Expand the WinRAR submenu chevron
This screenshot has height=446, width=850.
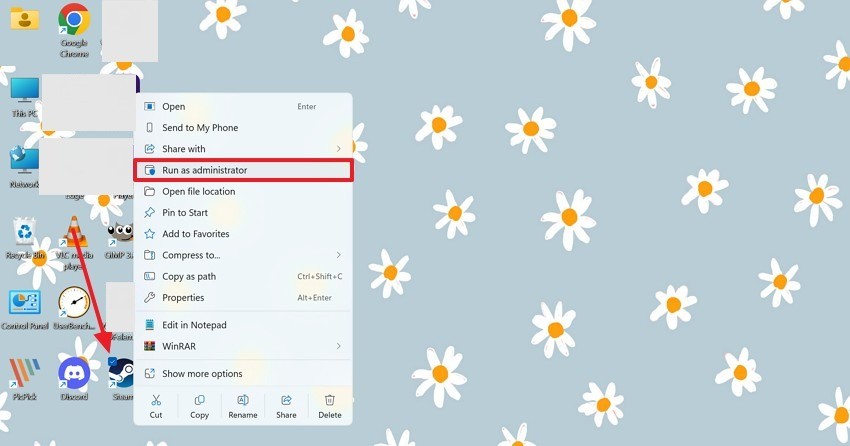(x=338, y=346)
